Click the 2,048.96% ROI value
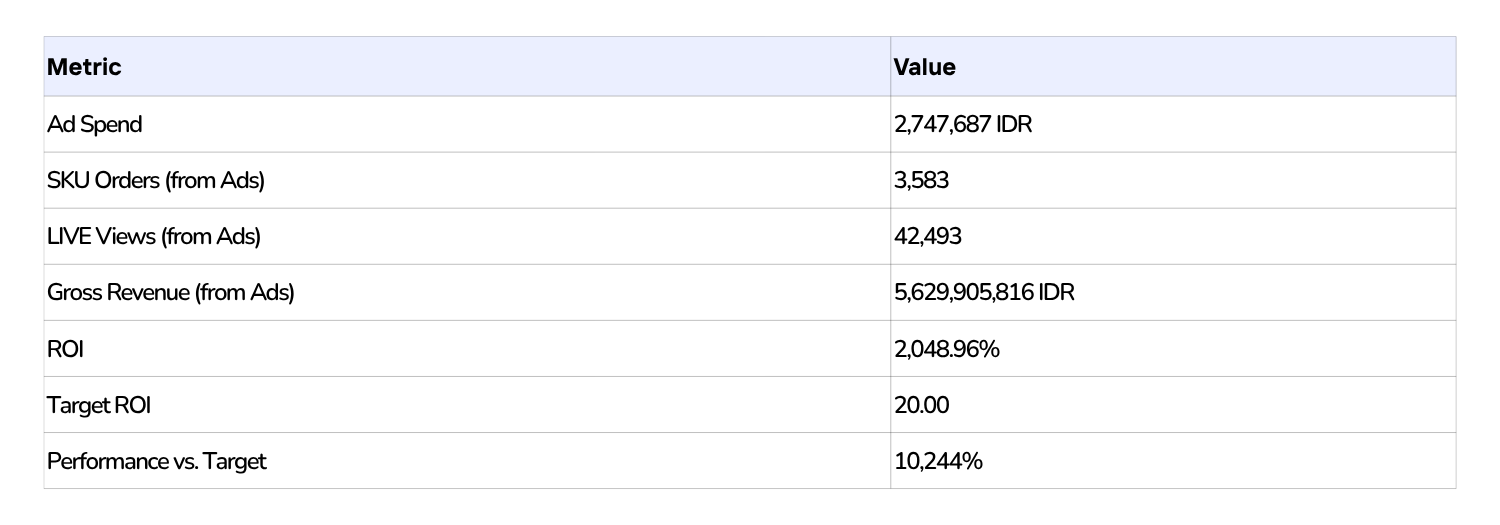The width and height of the screenshot is (1500, 525). tap(945, 348)
